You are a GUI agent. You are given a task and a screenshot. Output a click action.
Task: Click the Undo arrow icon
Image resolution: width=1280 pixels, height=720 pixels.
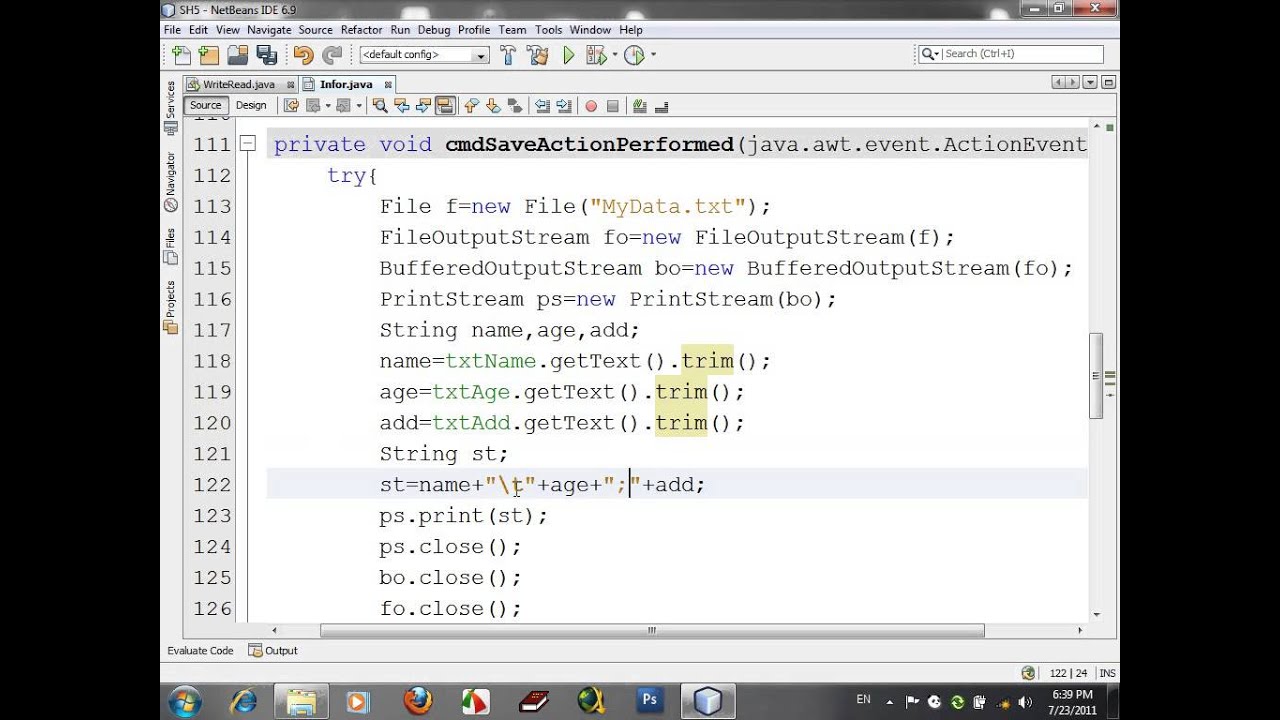pyautogui.click(x=303, y=55)
